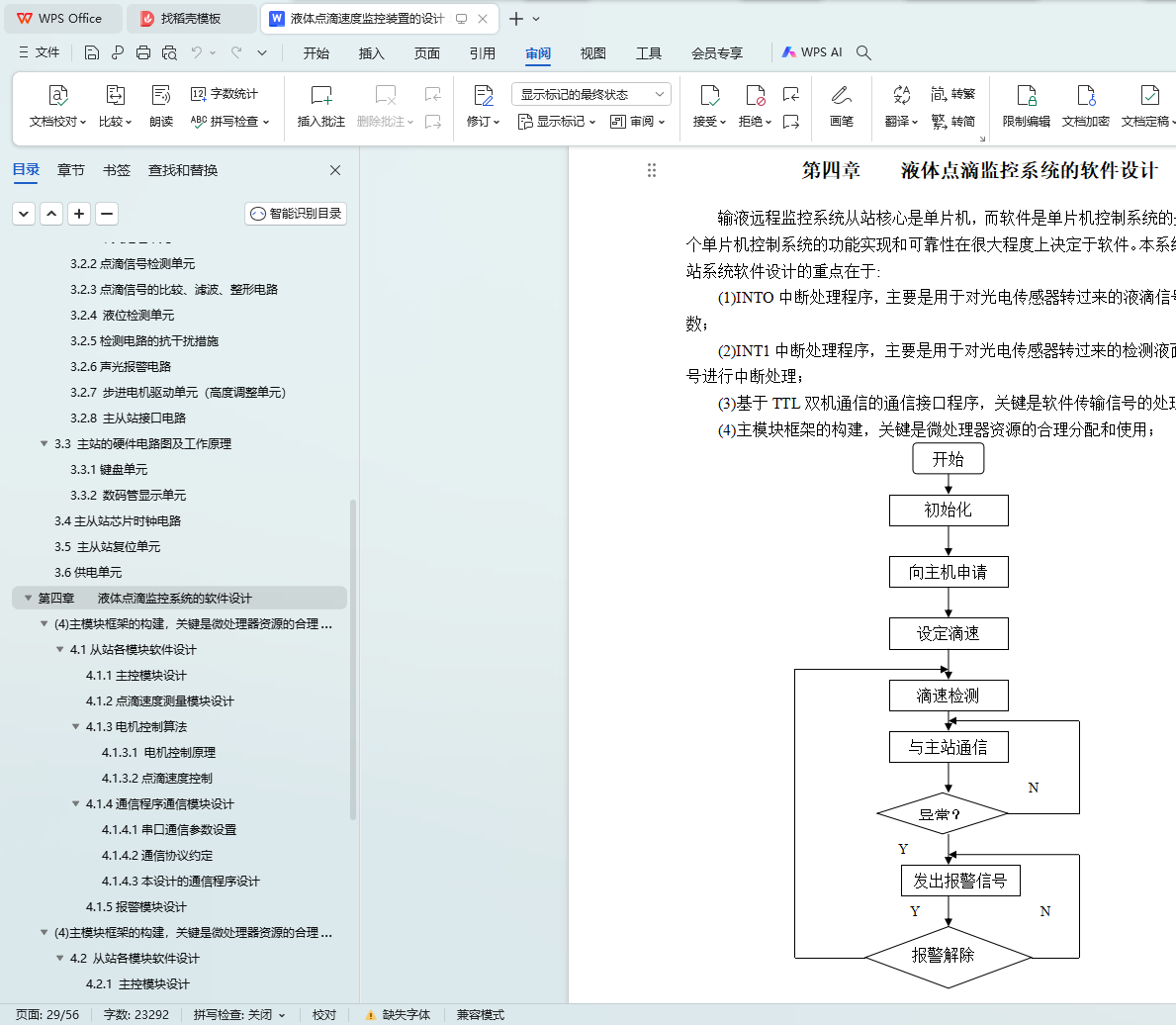The image size is (1176, 1025).
Task: Open the 开始 ribbon tab
Action: tap(316, 52)
